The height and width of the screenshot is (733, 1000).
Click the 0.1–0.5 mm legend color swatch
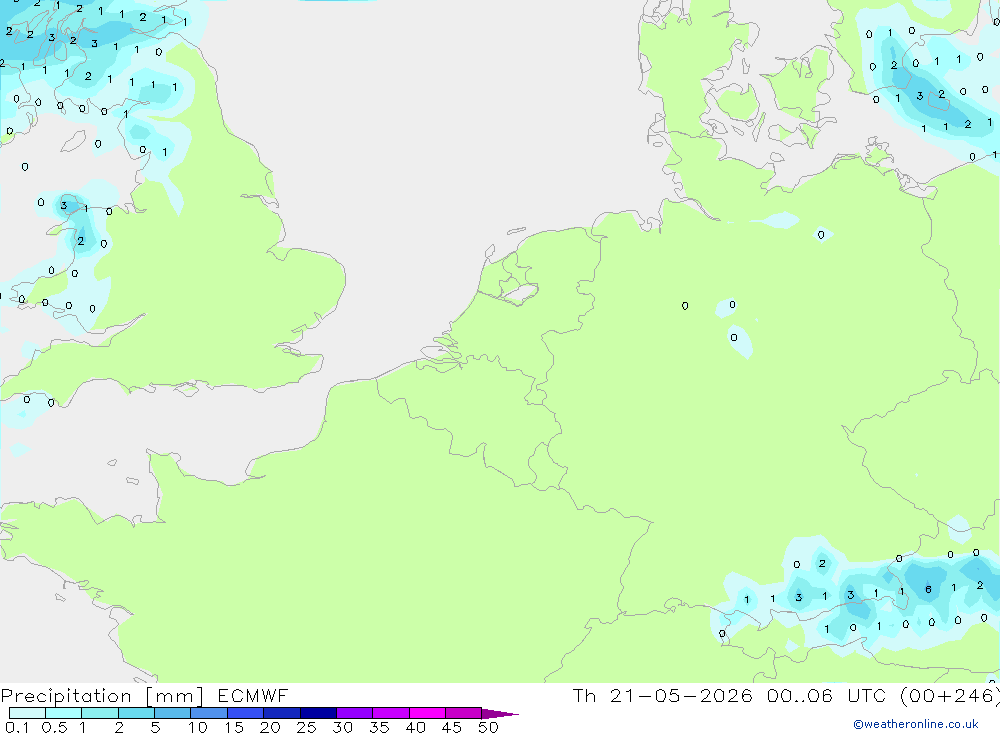click(x=27, y=713)
